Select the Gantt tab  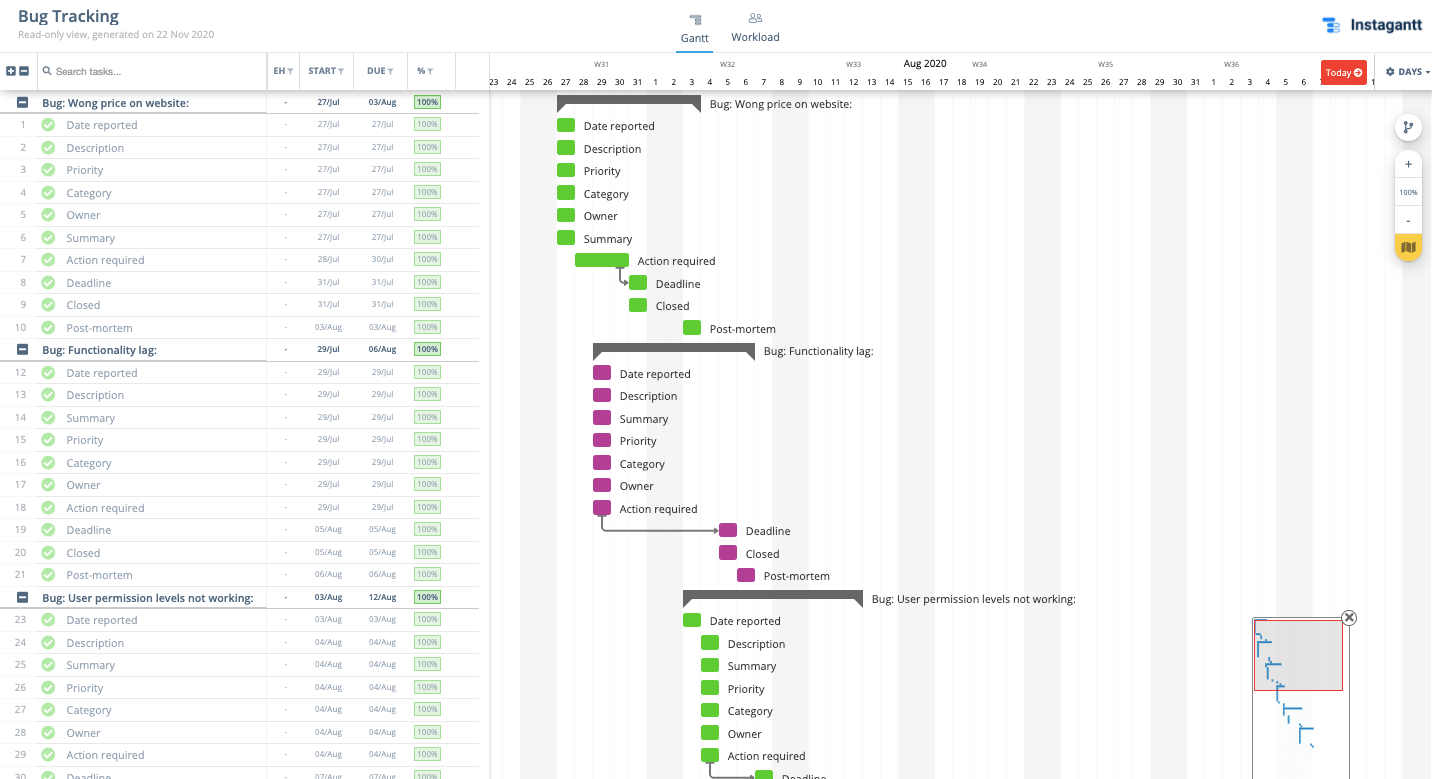pos(694,26)
